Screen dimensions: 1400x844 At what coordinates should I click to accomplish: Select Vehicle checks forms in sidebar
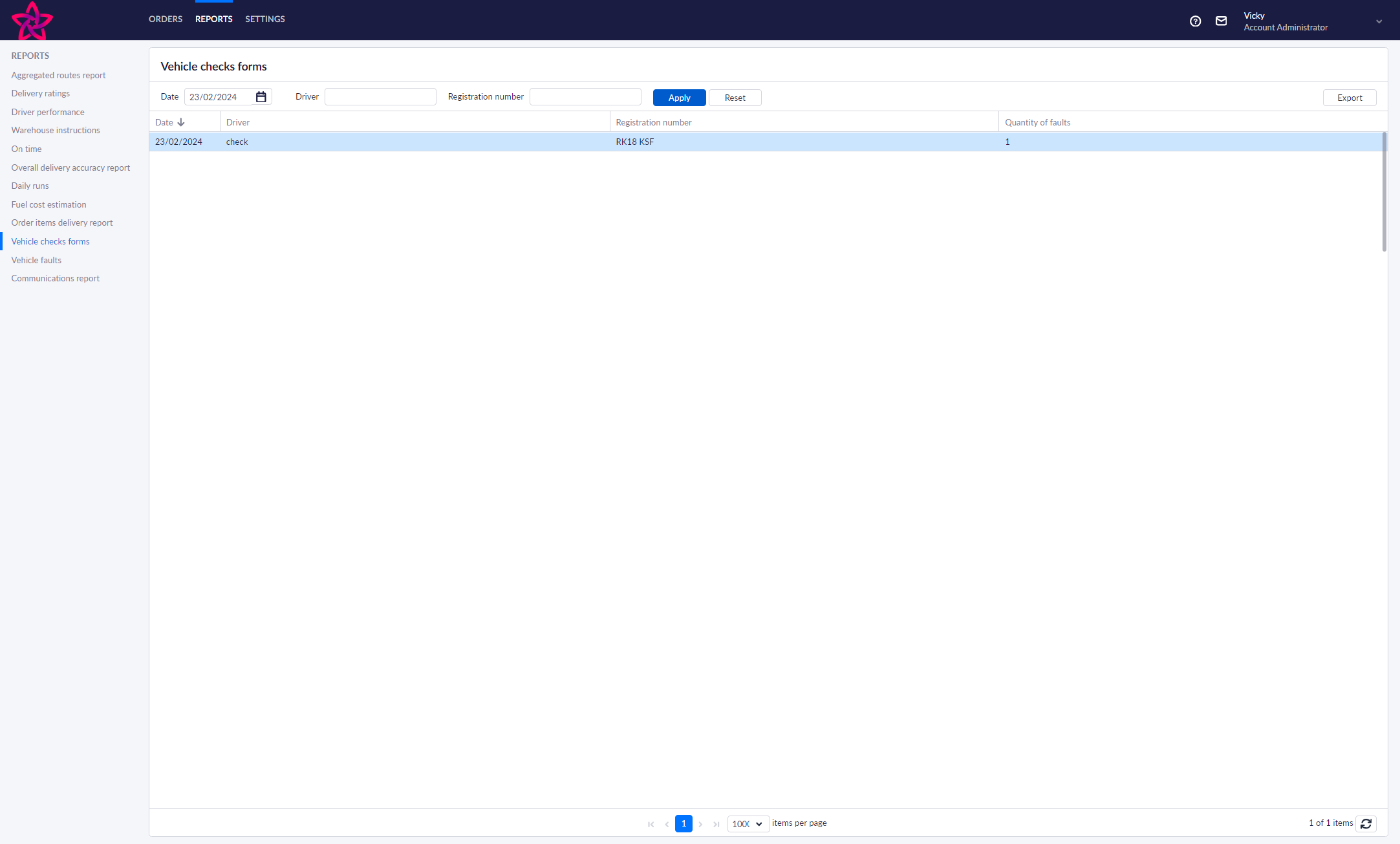click(x=50, y=241)
